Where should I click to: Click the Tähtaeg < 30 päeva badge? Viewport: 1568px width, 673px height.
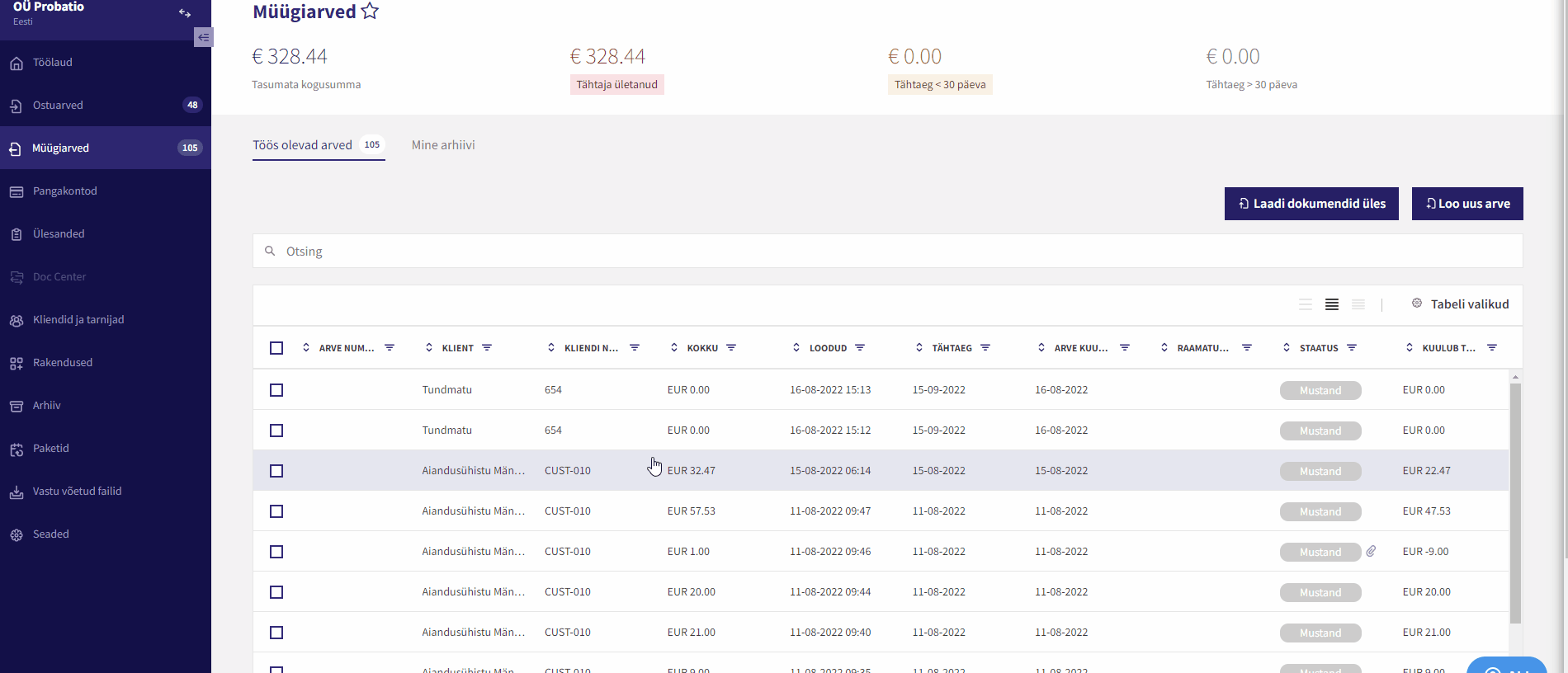[940, 85]
